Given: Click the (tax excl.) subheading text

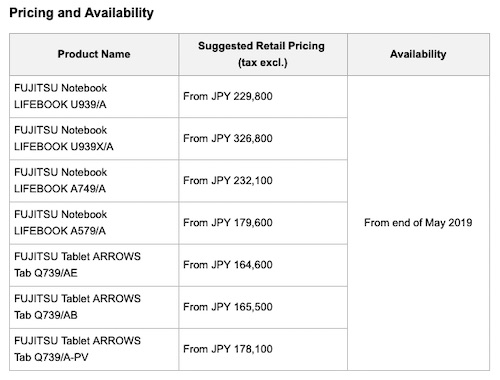Looking at the screenshot, I should pyautogui.click(x=263, y=63).
